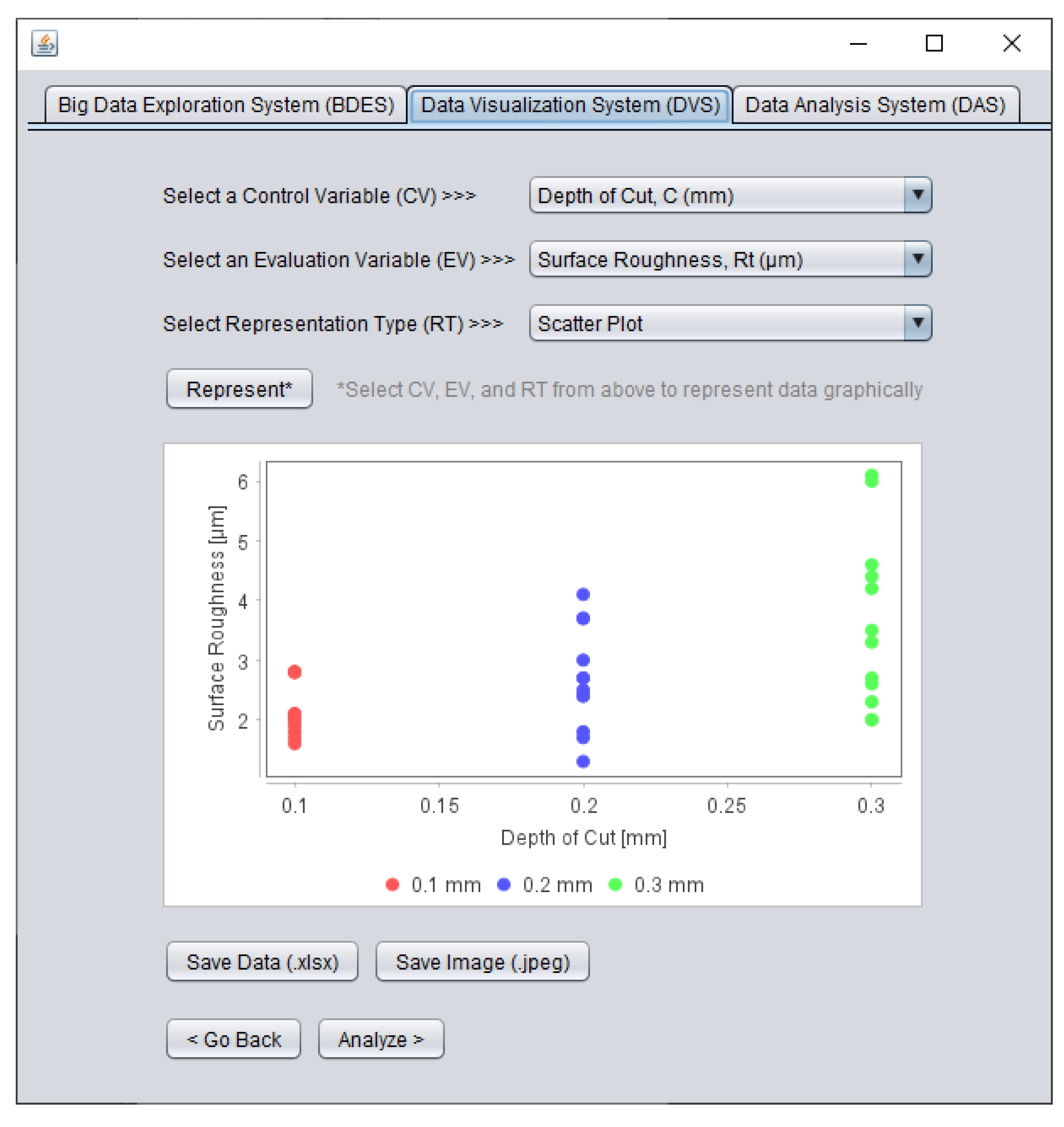
Task: Switch to Big Data Exploration System tab
Action: pos(226,105)
